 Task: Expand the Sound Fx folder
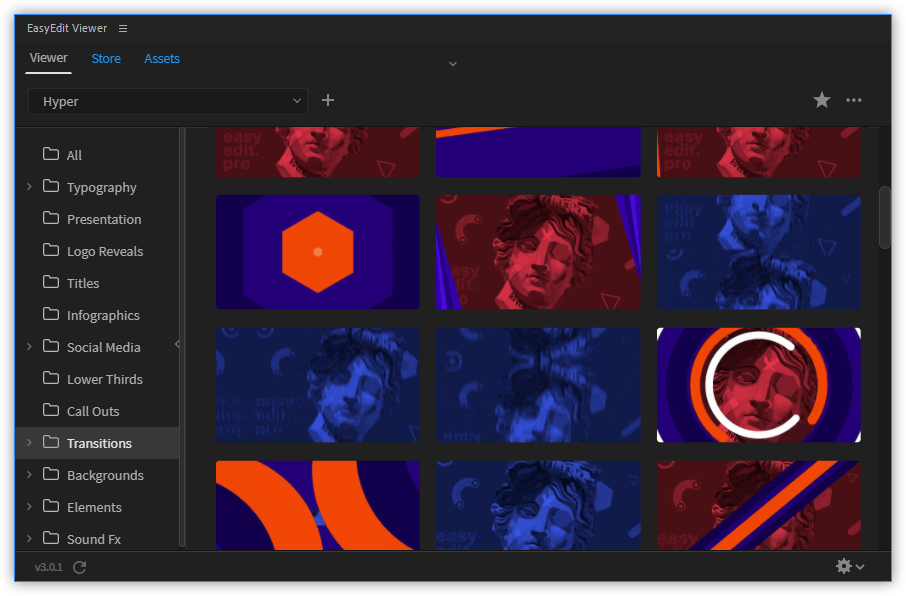[29, 538]
